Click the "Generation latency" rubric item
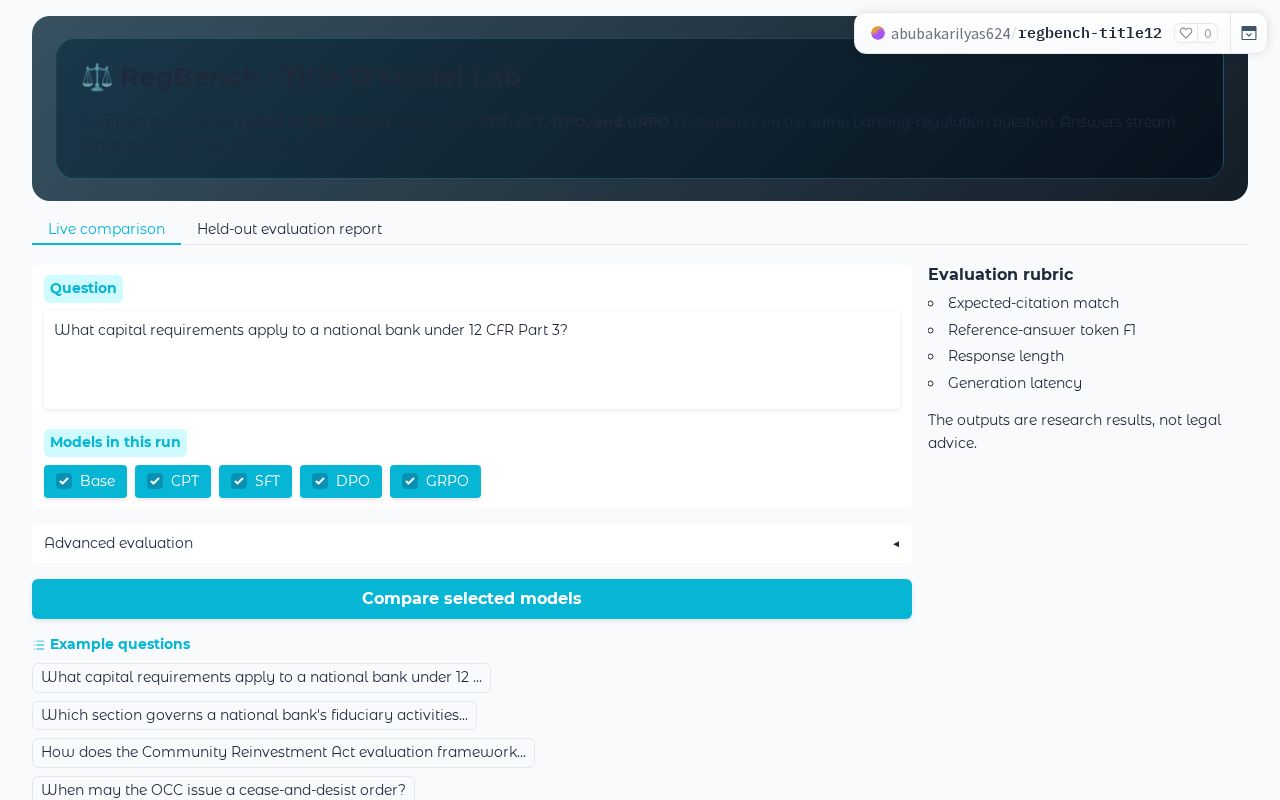Viewport: 1280px width, 800px height. (1015, 383)
